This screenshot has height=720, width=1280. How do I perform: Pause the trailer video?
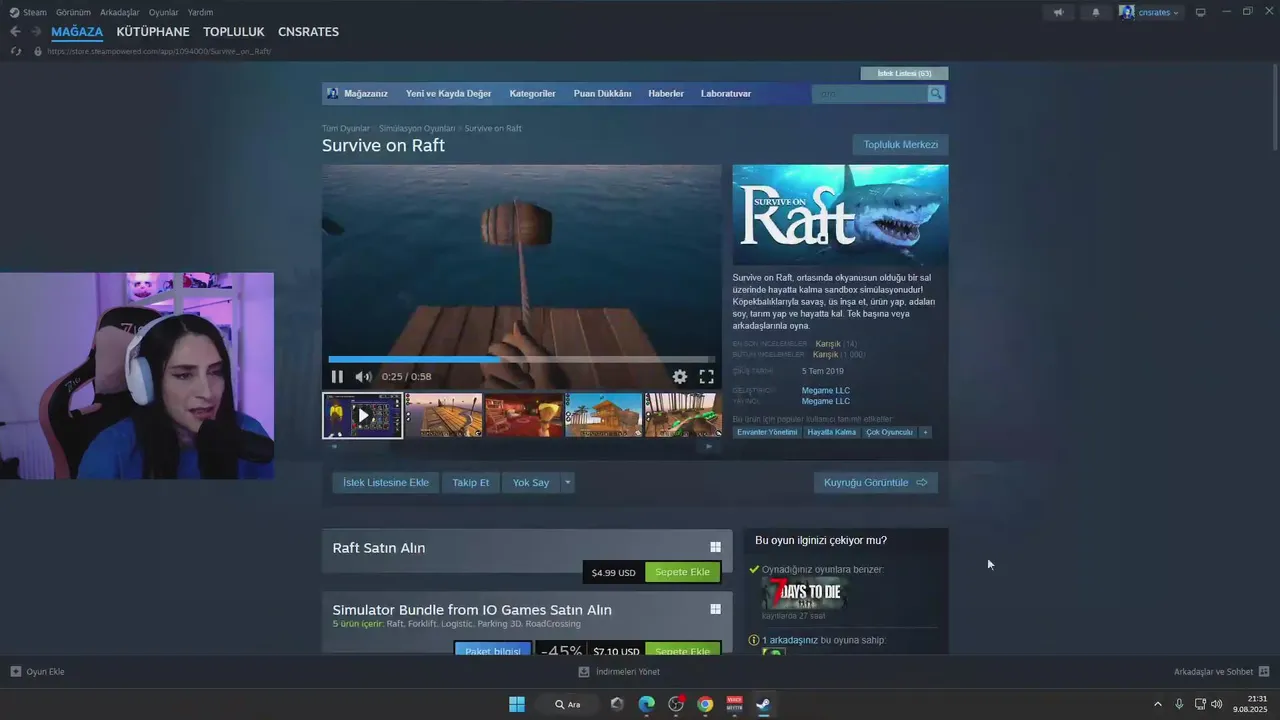[337, 377]
